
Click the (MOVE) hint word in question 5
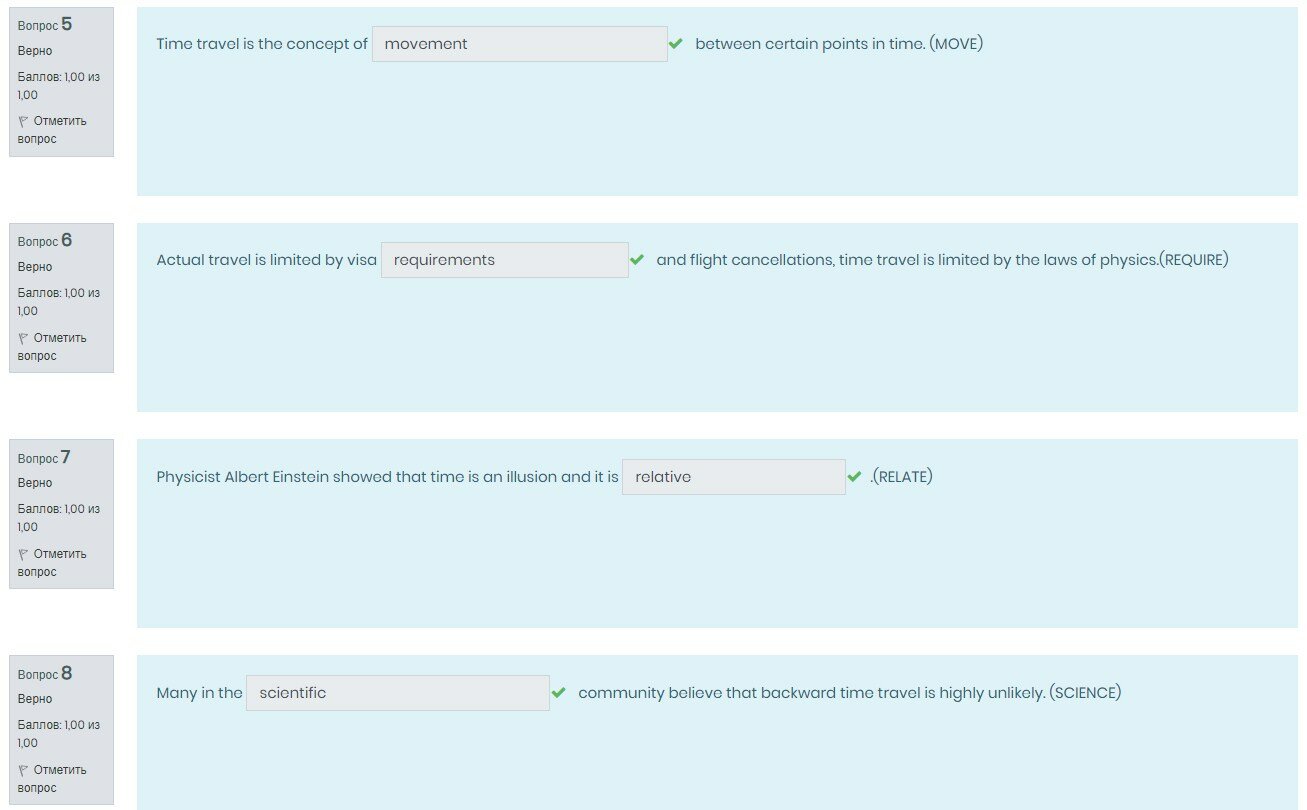(956, 44)
